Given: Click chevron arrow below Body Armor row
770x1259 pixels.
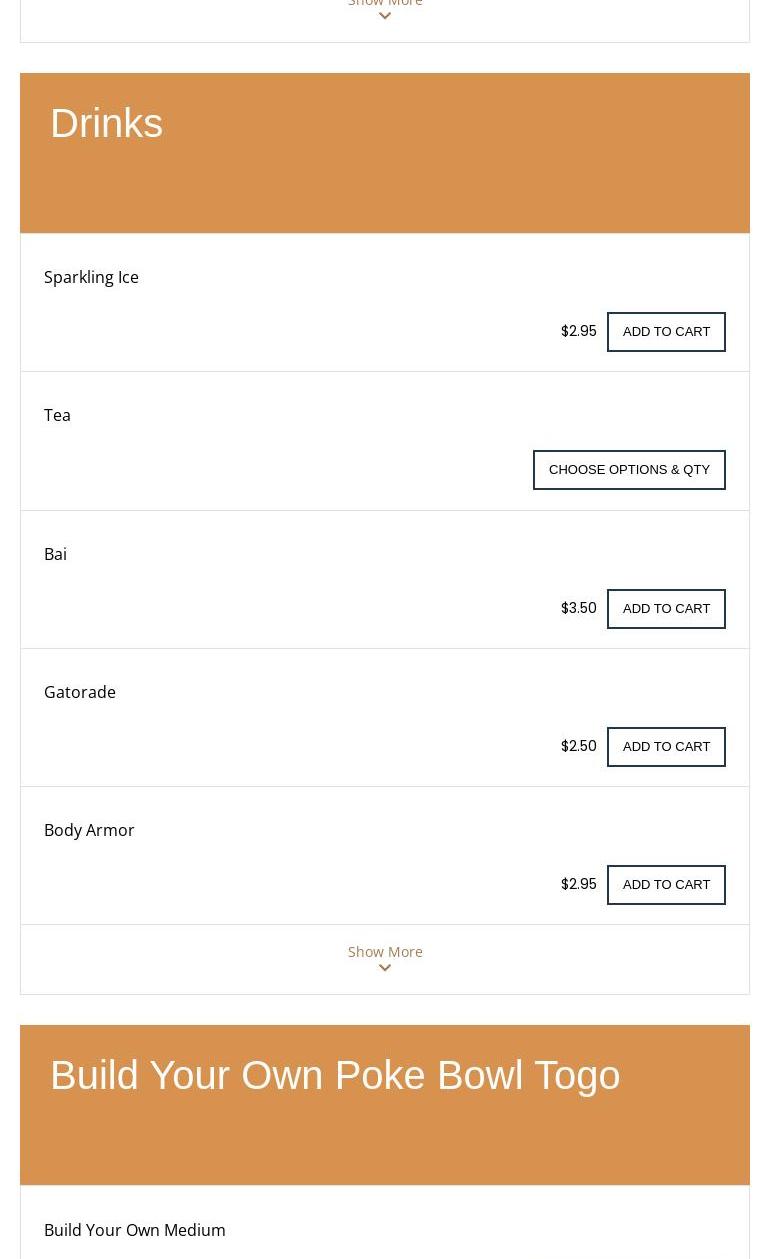Looking at the screenshot, I should (385, 968).
